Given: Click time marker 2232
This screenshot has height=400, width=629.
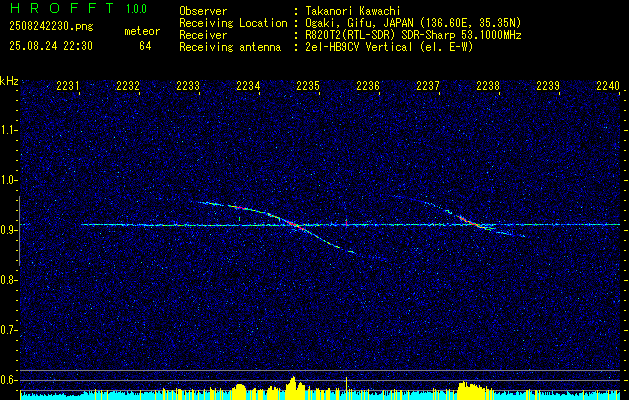Looking at the screenshot, I should pyautogui.click(x=128, y=86).
